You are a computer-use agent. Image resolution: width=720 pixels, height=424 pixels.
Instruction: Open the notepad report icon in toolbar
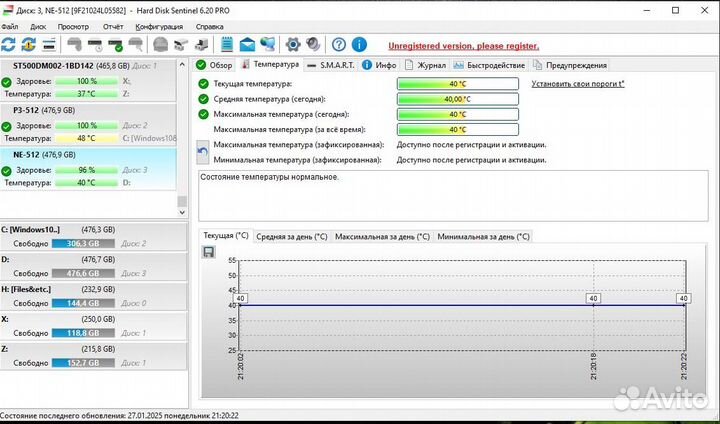coord(227,45)
